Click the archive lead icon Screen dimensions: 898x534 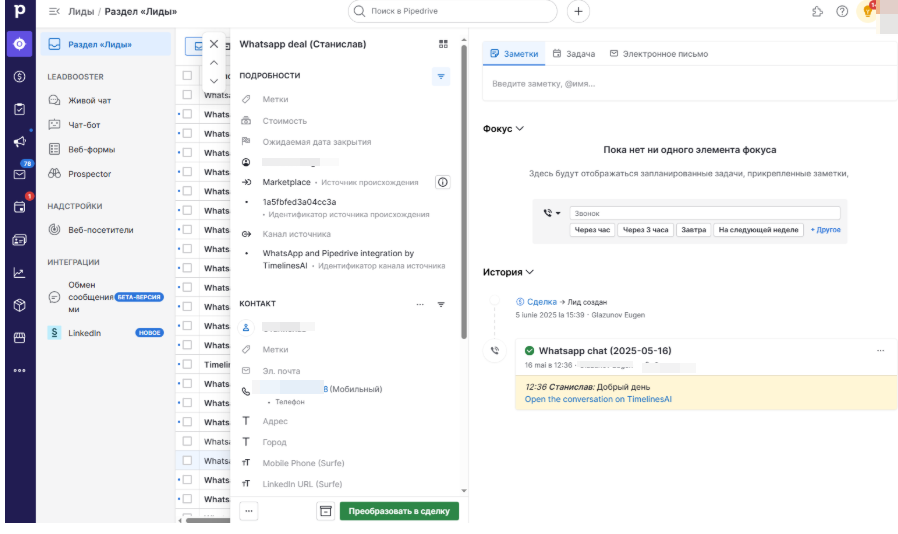click(324, 511)
